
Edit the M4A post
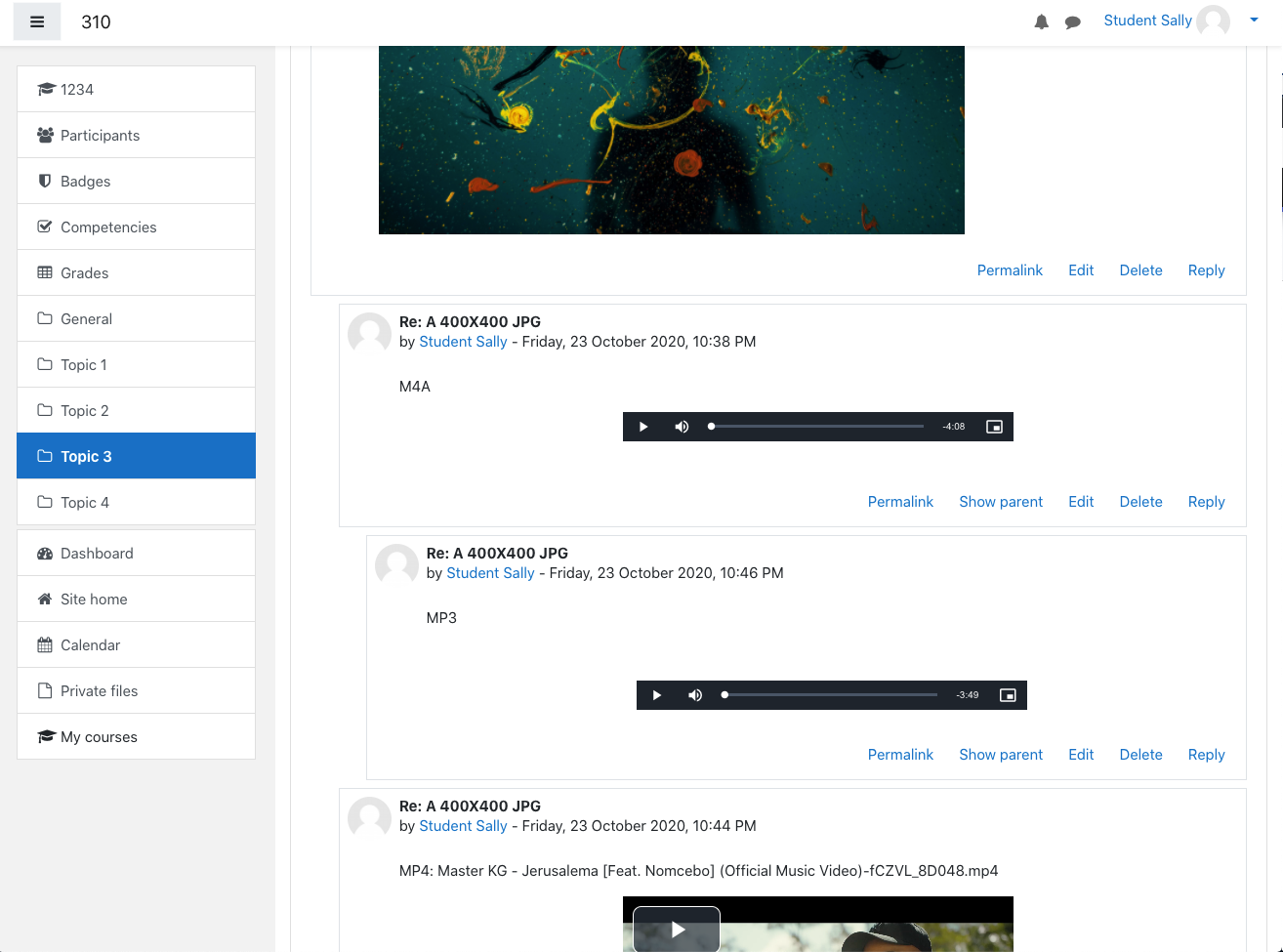pos(1081,502)
